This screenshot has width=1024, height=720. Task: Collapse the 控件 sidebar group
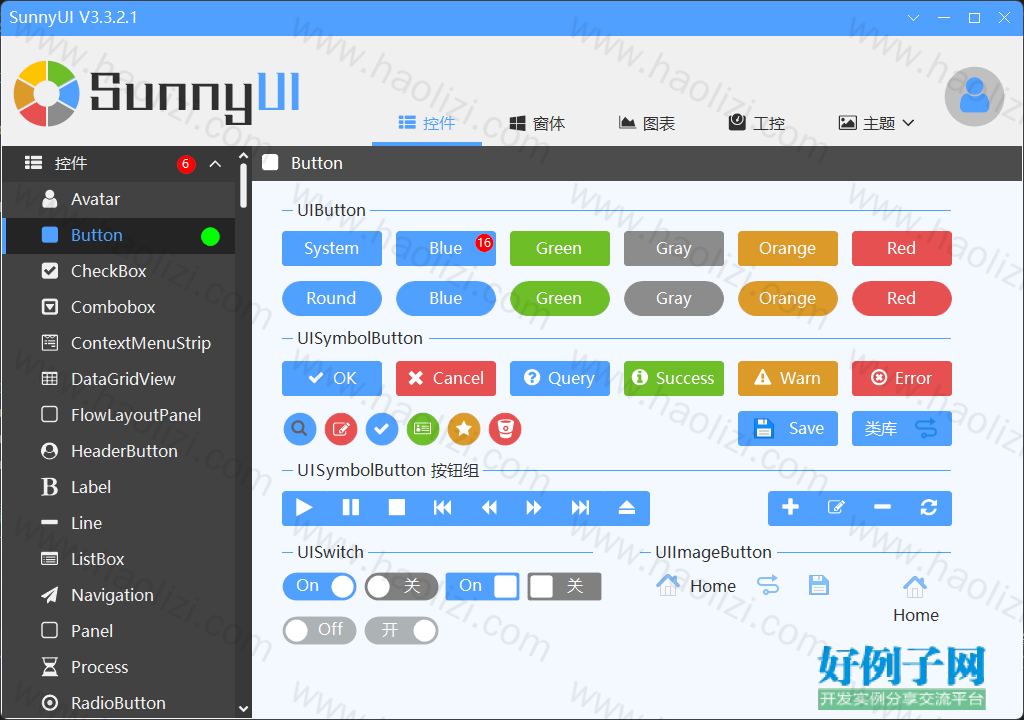pos(215,163)
